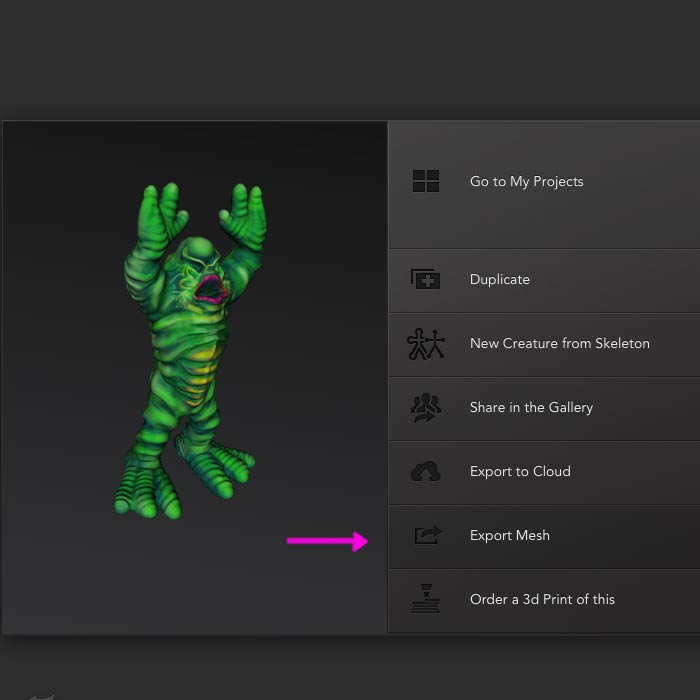Screen dimensions: 700x700
Task: Click the four-square grid My Projects icon
Action: [x=426, y=181]
